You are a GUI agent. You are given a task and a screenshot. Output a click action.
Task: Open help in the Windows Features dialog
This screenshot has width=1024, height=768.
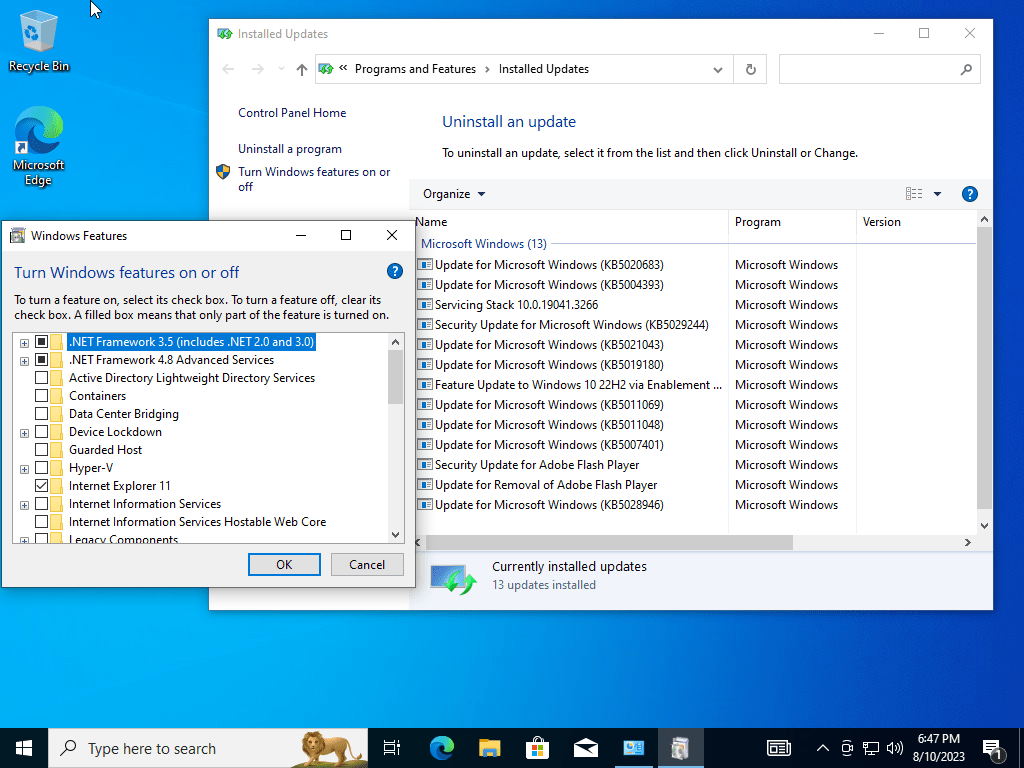click(x=394, y=271)
